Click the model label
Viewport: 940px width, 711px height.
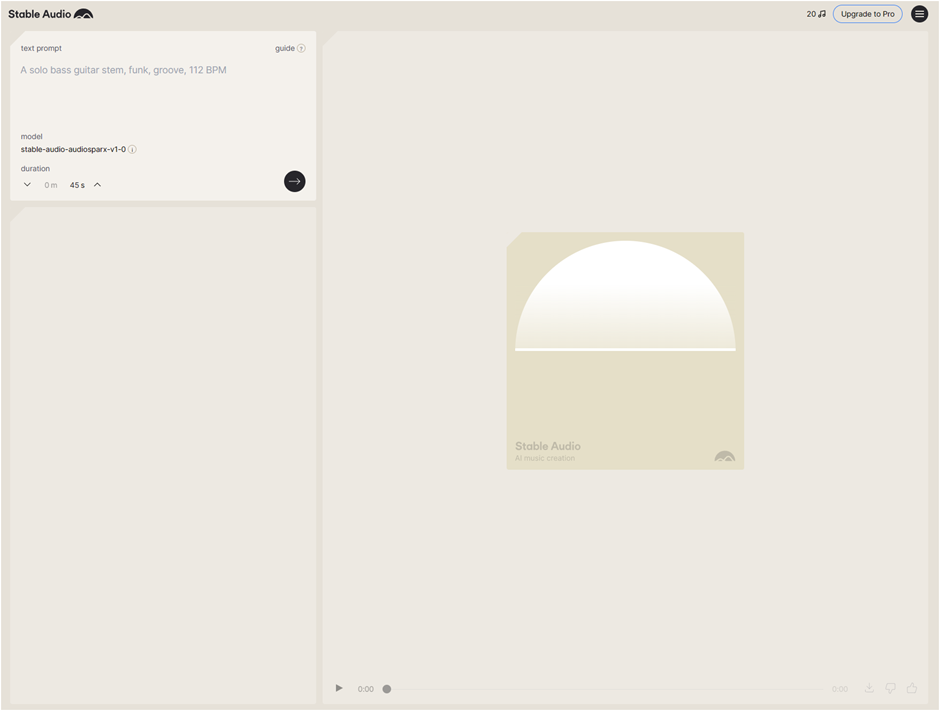[32, 137]
